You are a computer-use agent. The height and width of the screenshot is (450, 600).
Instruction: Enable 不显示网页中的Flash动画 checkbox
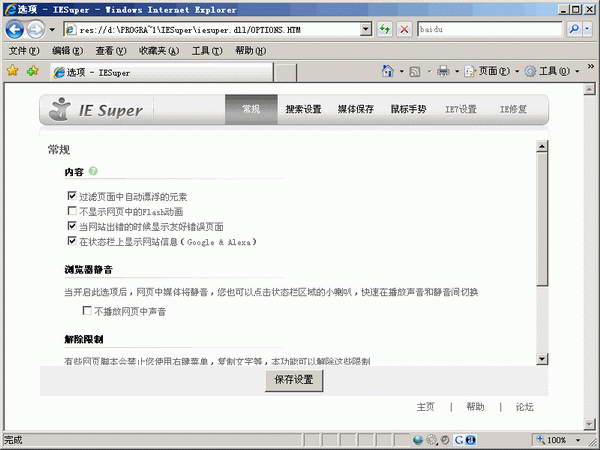click(x=72, y=211)
